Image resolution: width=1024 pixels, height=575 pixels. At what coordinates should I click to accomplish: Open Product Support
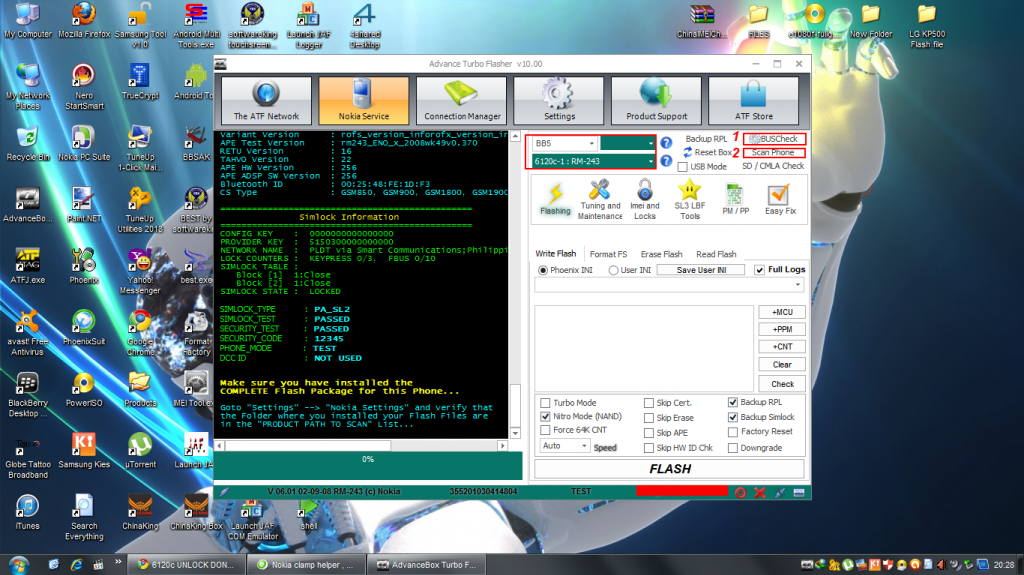click(x=656, y=100)
